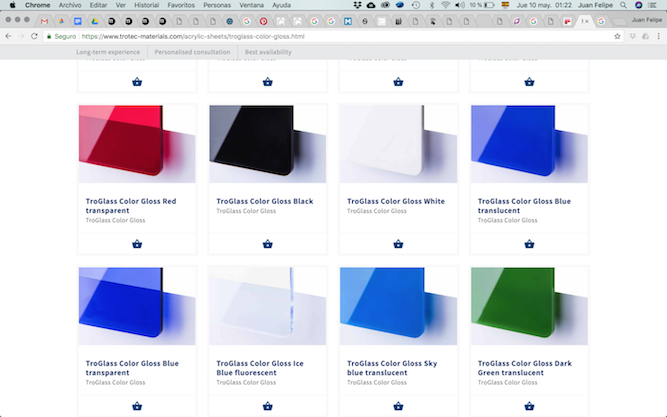Select the Long-term experience tab
This screenshot has height=417, width=667.
click(x=108, y=52)
